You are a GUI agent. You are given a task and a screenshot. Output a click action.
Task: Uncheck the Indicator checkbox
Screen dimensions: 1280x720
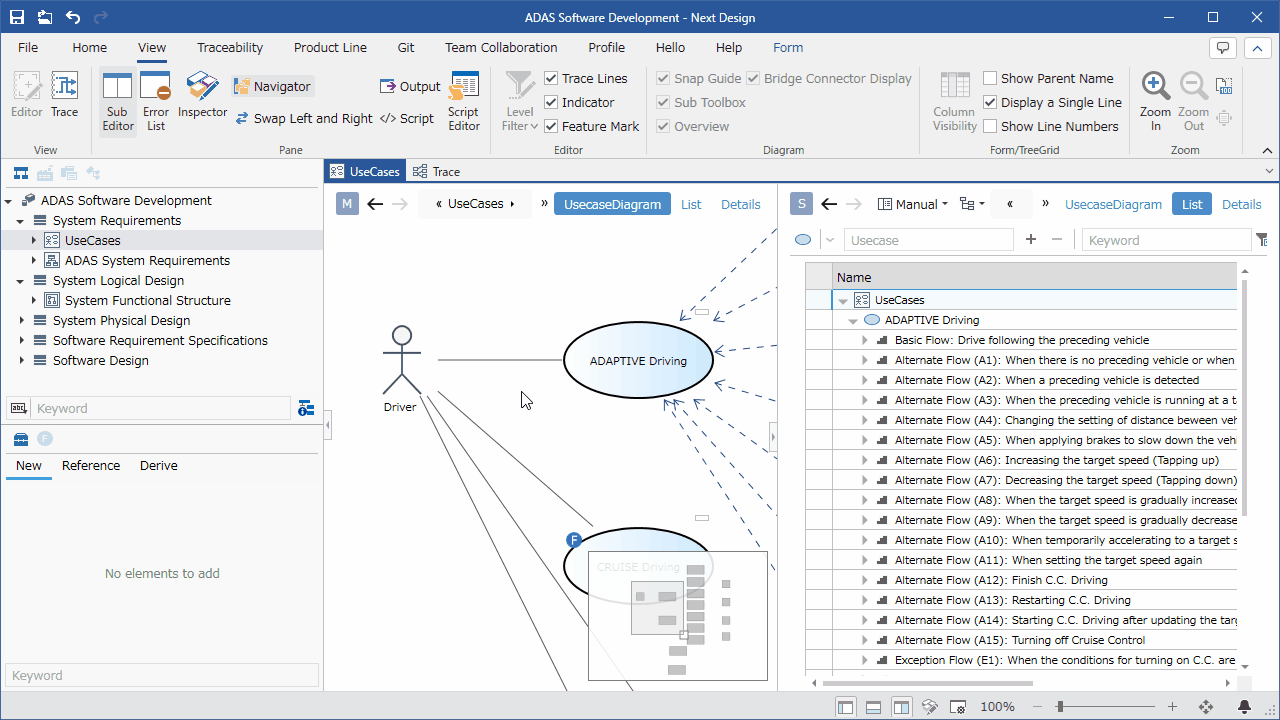(x=551, y=102)
